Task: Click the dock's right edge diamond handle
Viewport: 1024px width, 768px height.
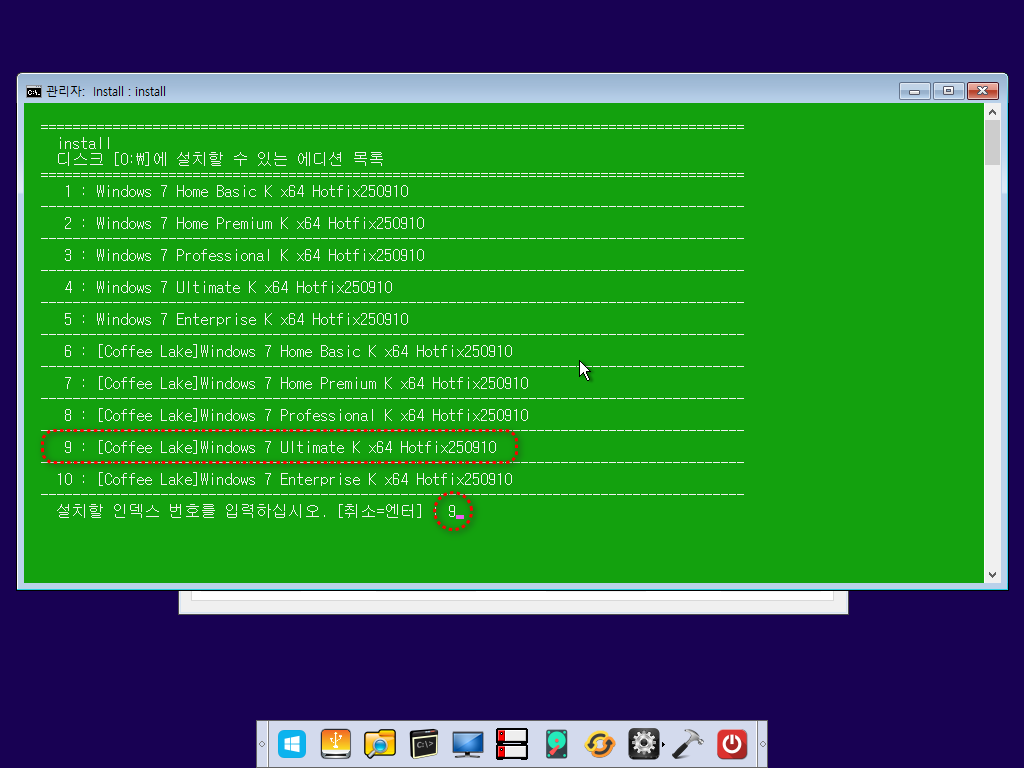Action: tap(762, 744)
